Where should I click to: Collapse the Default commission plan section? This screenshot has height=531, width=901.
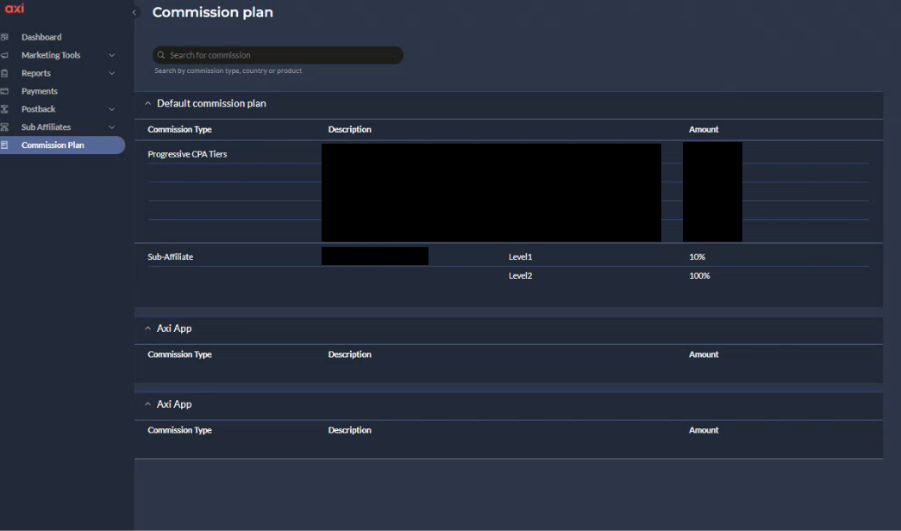coord(148,103)
